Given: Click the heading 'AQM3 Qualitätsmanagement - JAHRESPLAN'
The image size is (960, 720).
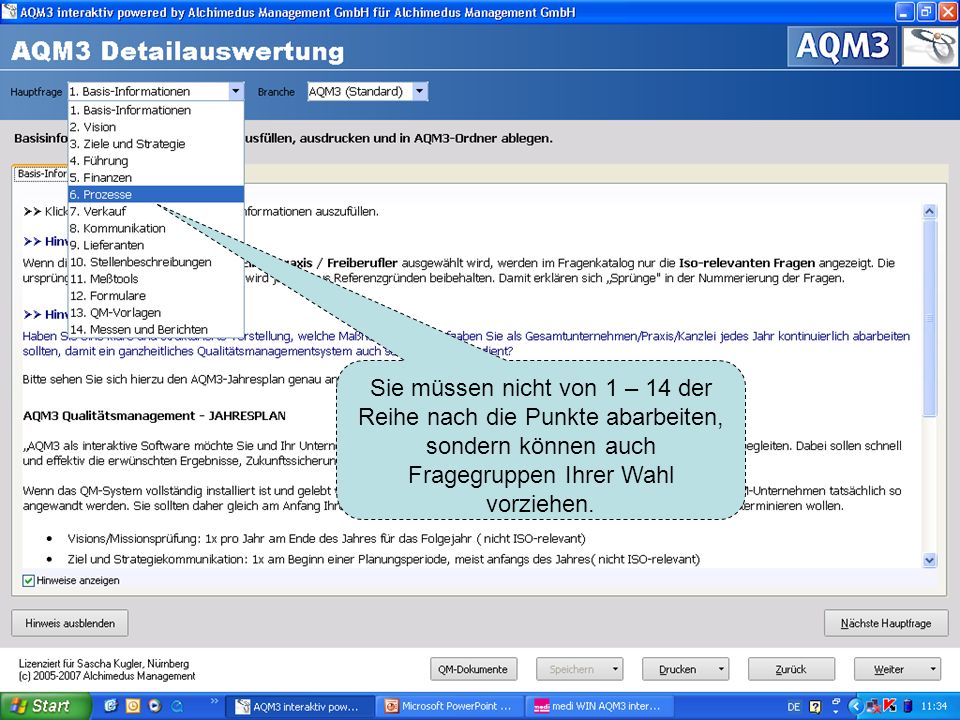Looking at the screenshot, I should [154, 416].
